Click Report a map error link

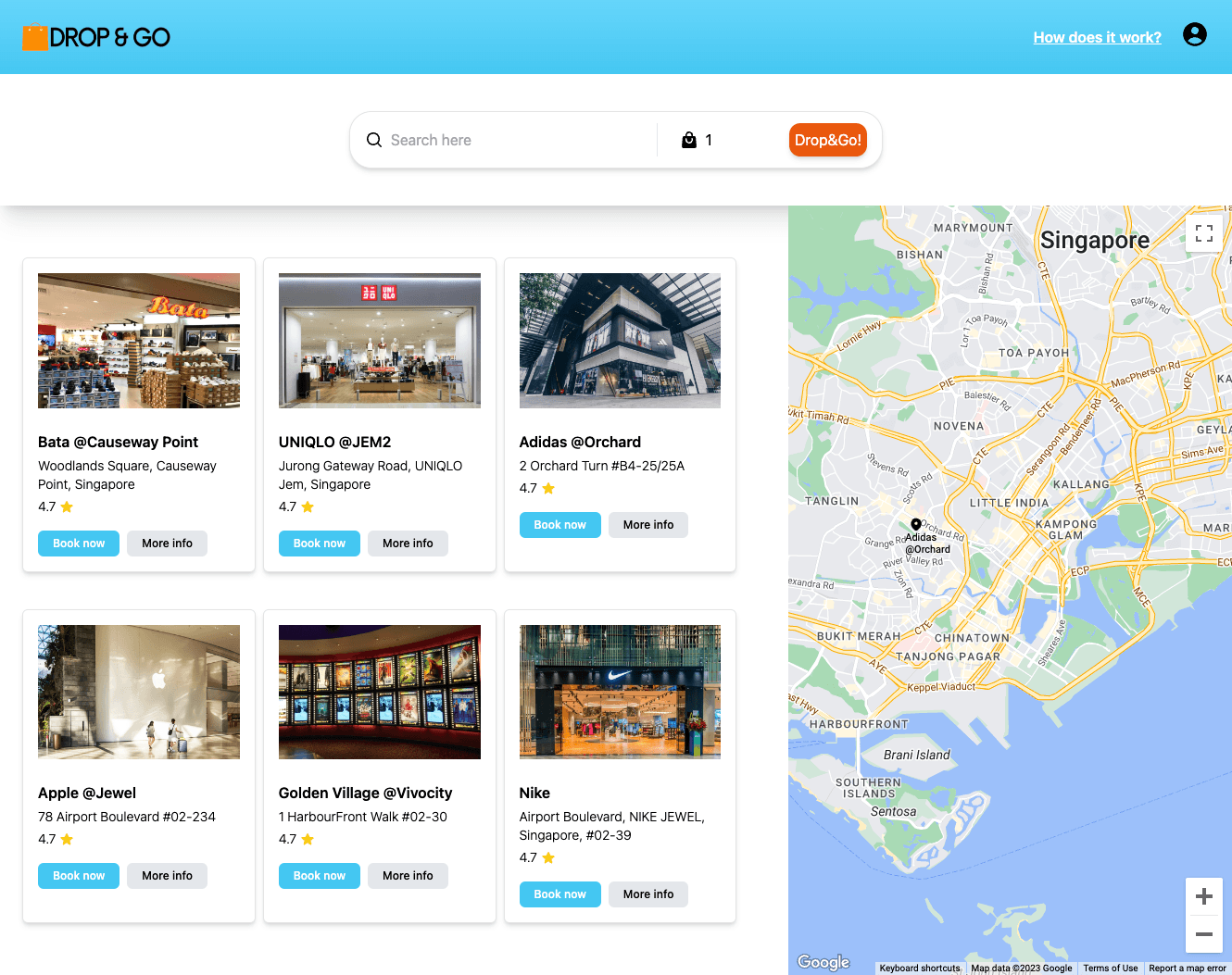(x=1187, y=969)
